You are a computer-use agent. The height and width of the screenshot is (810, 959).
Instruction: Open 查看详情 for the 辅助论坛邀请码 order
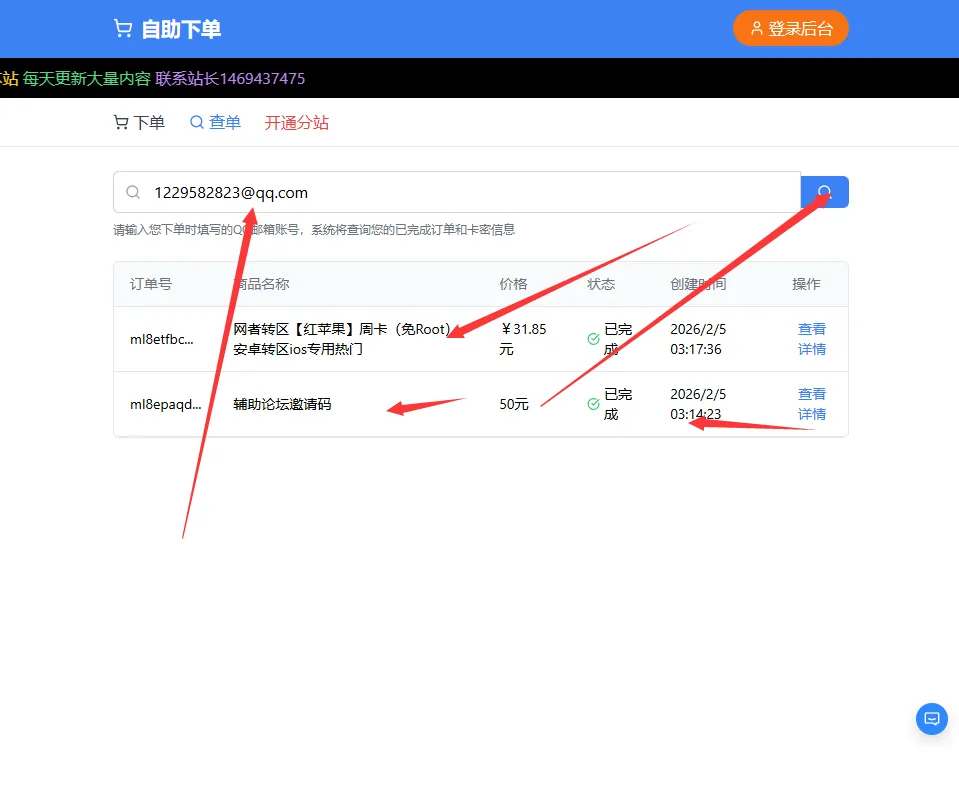point(812,404)
